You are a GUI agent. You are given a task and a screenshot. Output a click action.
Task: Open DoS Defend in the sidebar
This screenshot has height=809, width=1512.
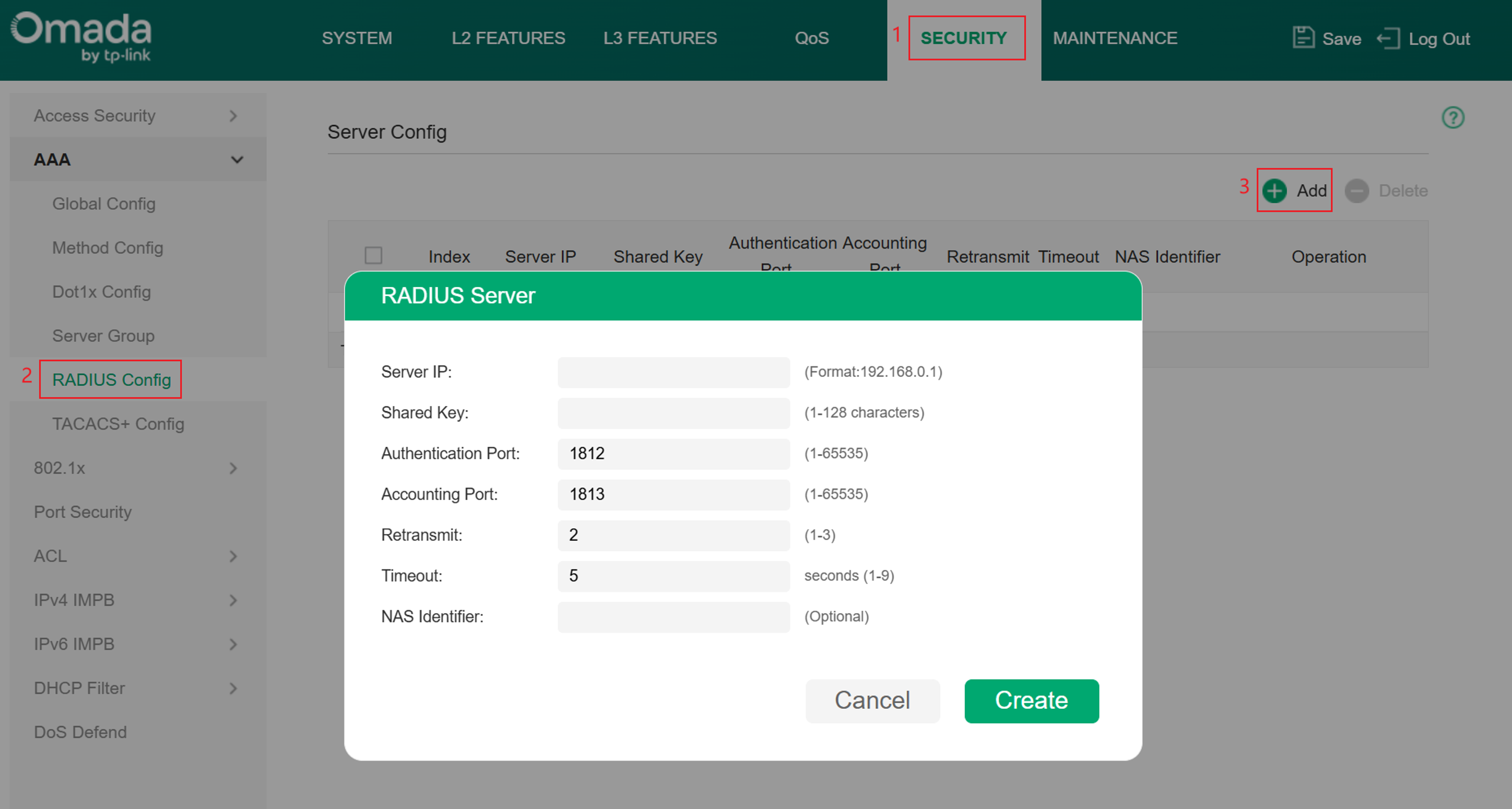[80, 732]
